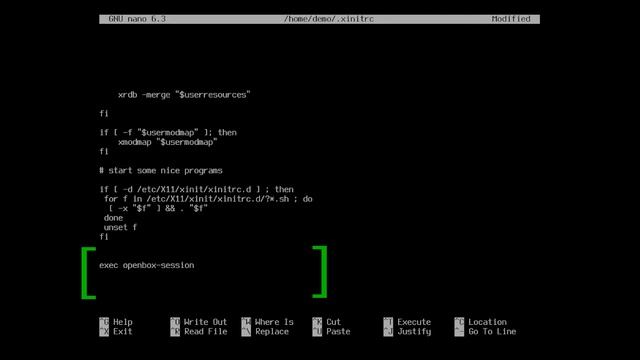Click the 'fi' line below 'unset f'
Screen dimensions: 640x360
[x=104, y=237]
